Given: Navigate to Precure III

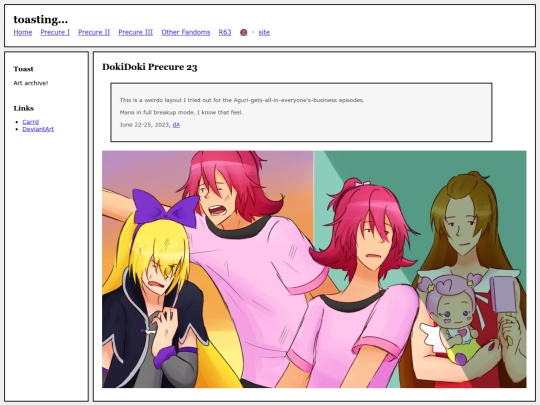Looking at the screenshot, I should 136,32.
